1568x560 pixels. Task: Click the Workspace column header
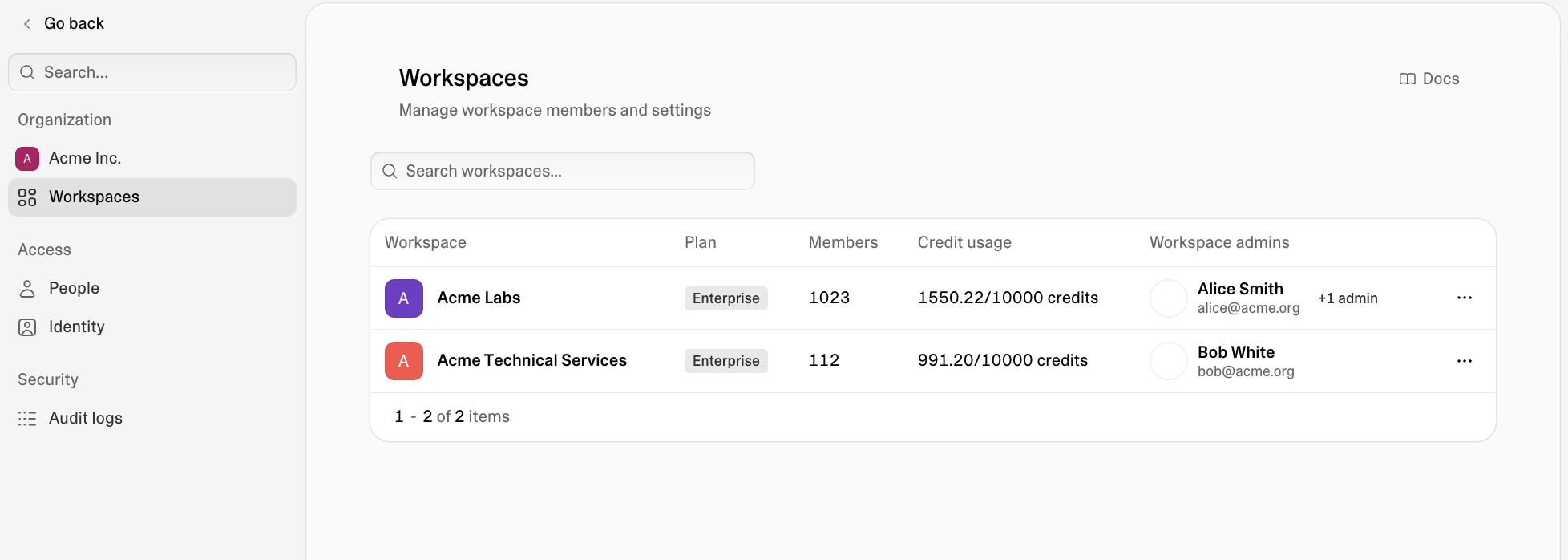pos(426,242)
